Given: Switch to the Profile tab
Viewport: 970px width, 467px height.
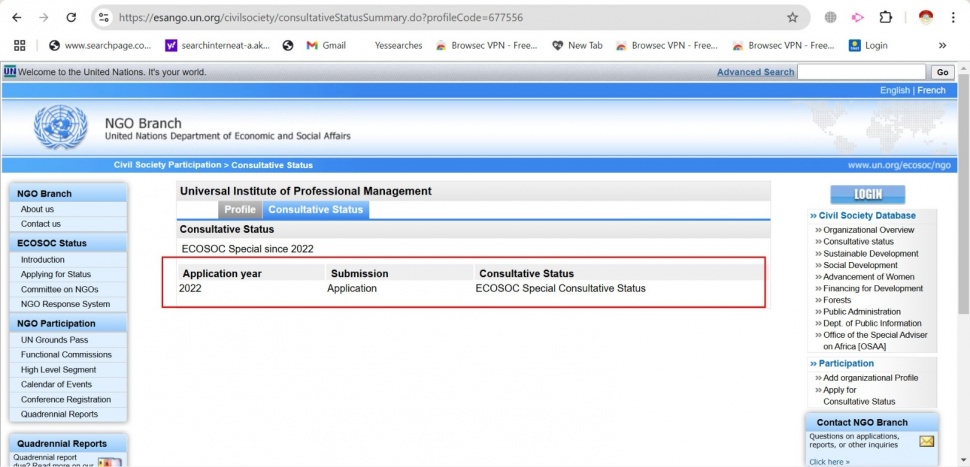Looking at the screenshot, I should tap(240, 210).
